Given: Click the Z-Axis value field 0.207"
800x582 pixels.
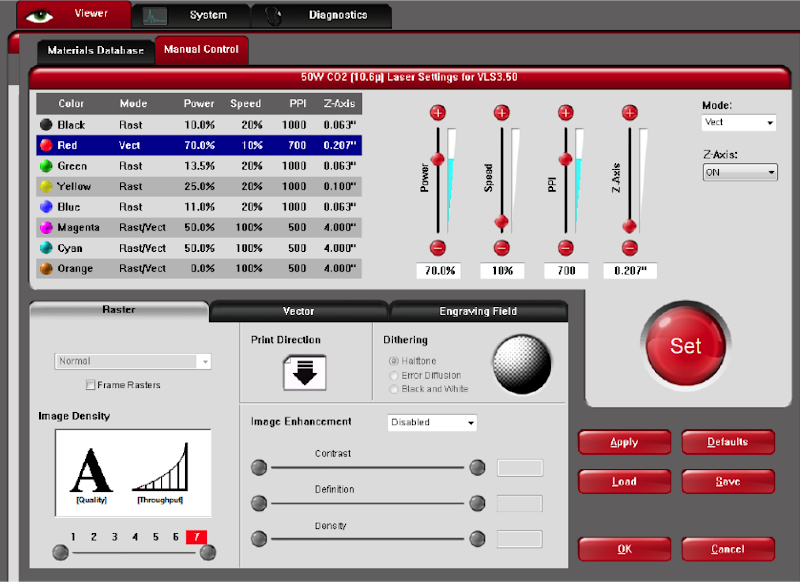Looking at the screenshot, I should [x=630, y=271].
